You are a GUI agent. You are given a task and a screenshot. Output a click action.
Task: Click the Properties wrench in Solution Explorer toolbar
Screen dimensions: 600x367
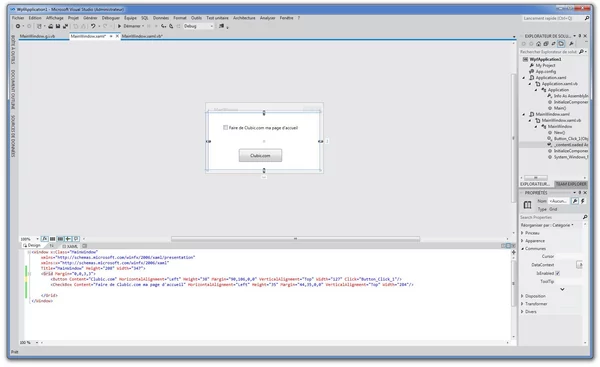pyautogui.click(x=571, y=44)
